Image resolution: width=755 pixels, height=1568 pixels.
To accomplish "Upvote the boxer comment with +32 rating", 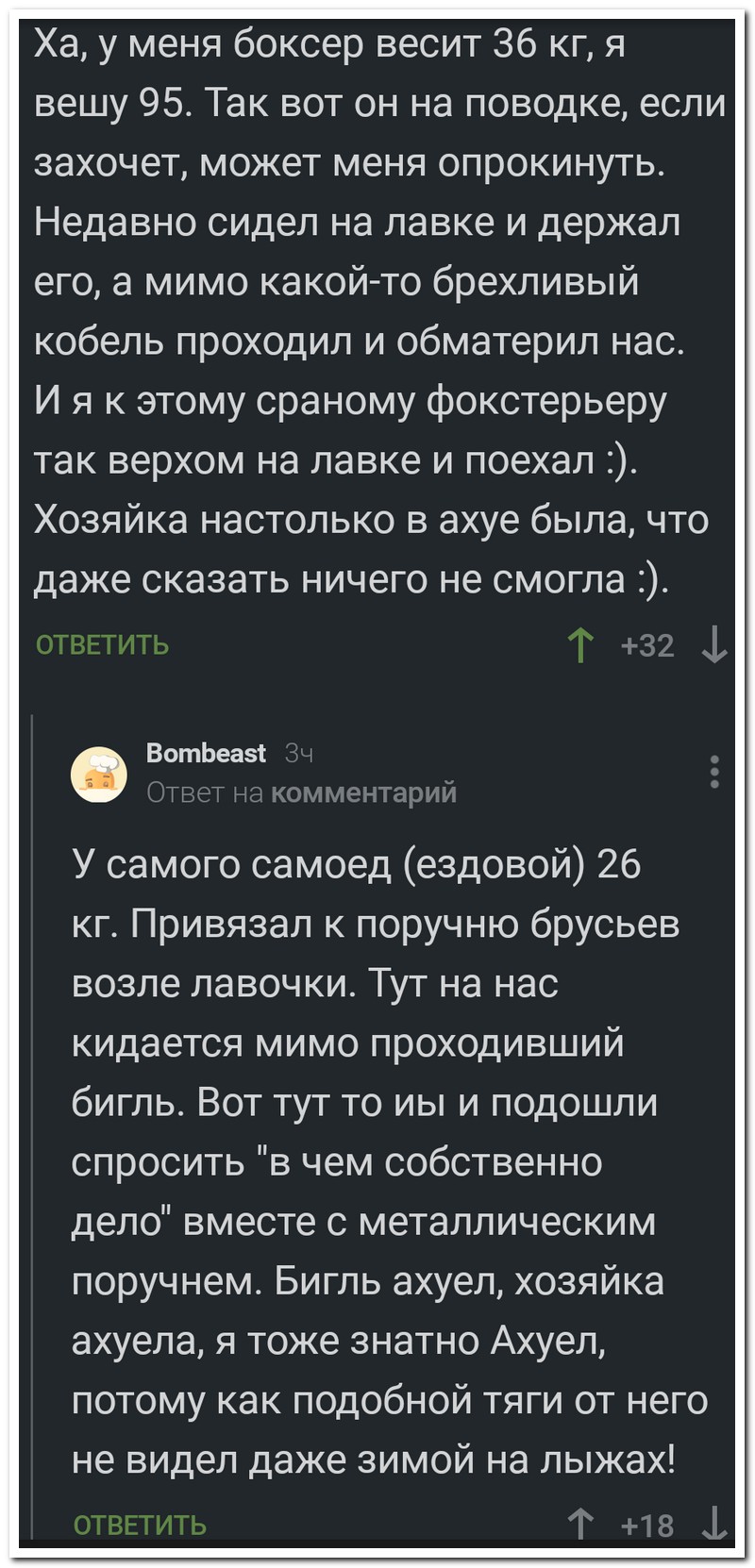I will [x=581, y=646].
